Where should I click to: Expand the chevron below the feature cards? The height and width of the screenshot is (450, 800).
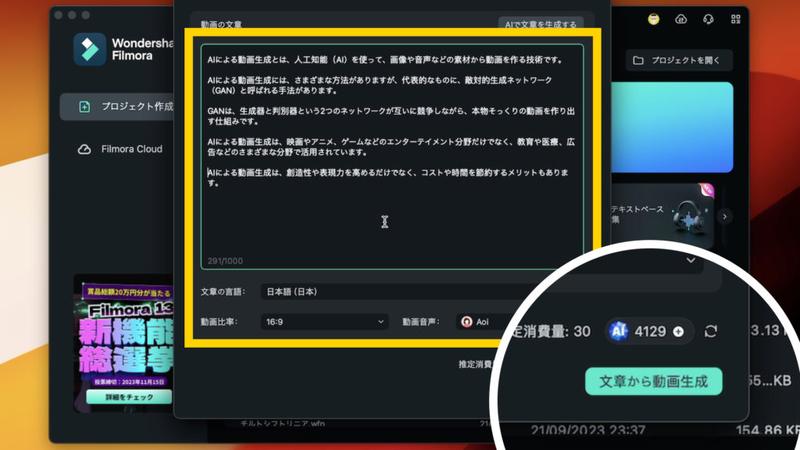[690, 260]
